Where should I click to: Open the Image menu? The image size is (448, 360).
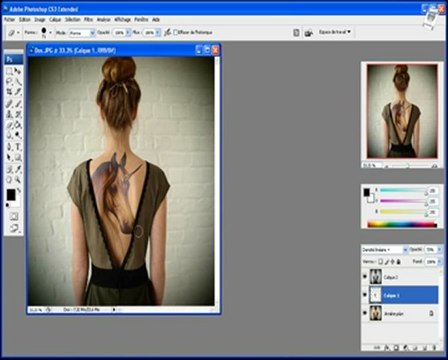(x=40, y=20)
